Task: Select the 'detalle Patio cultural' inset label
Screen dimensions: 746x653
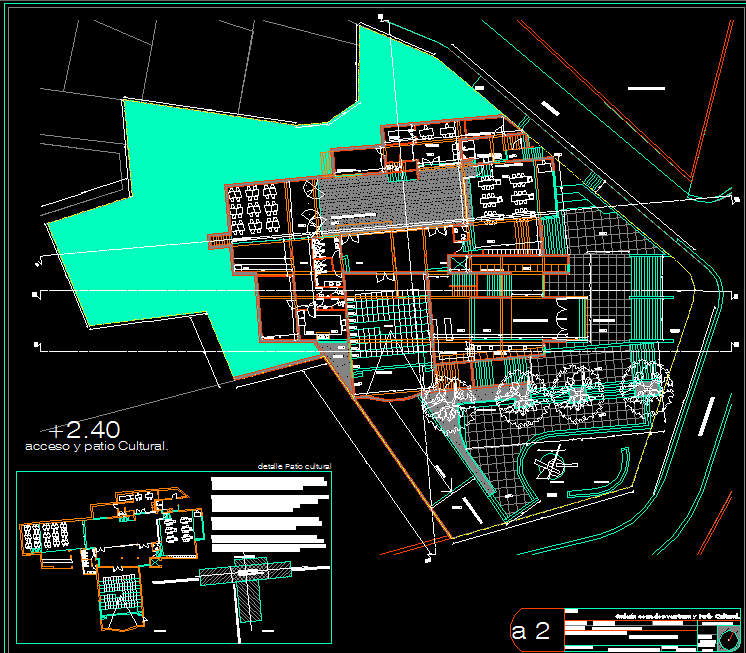Action: (293, 466)
